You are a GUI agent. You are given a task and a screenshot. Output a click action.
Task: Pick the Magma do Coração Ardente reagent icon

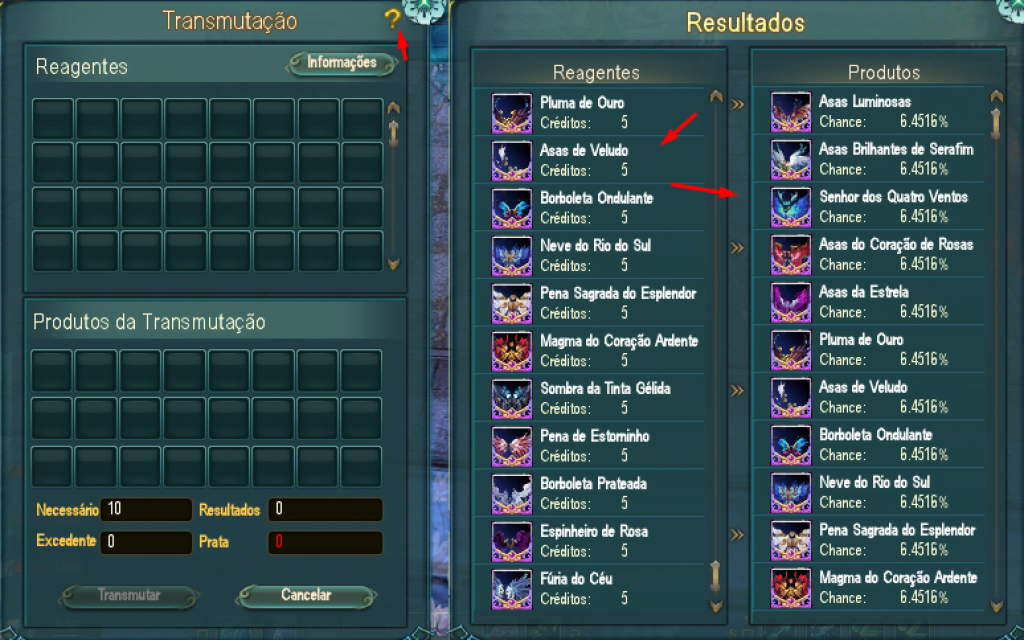point(511,352)
